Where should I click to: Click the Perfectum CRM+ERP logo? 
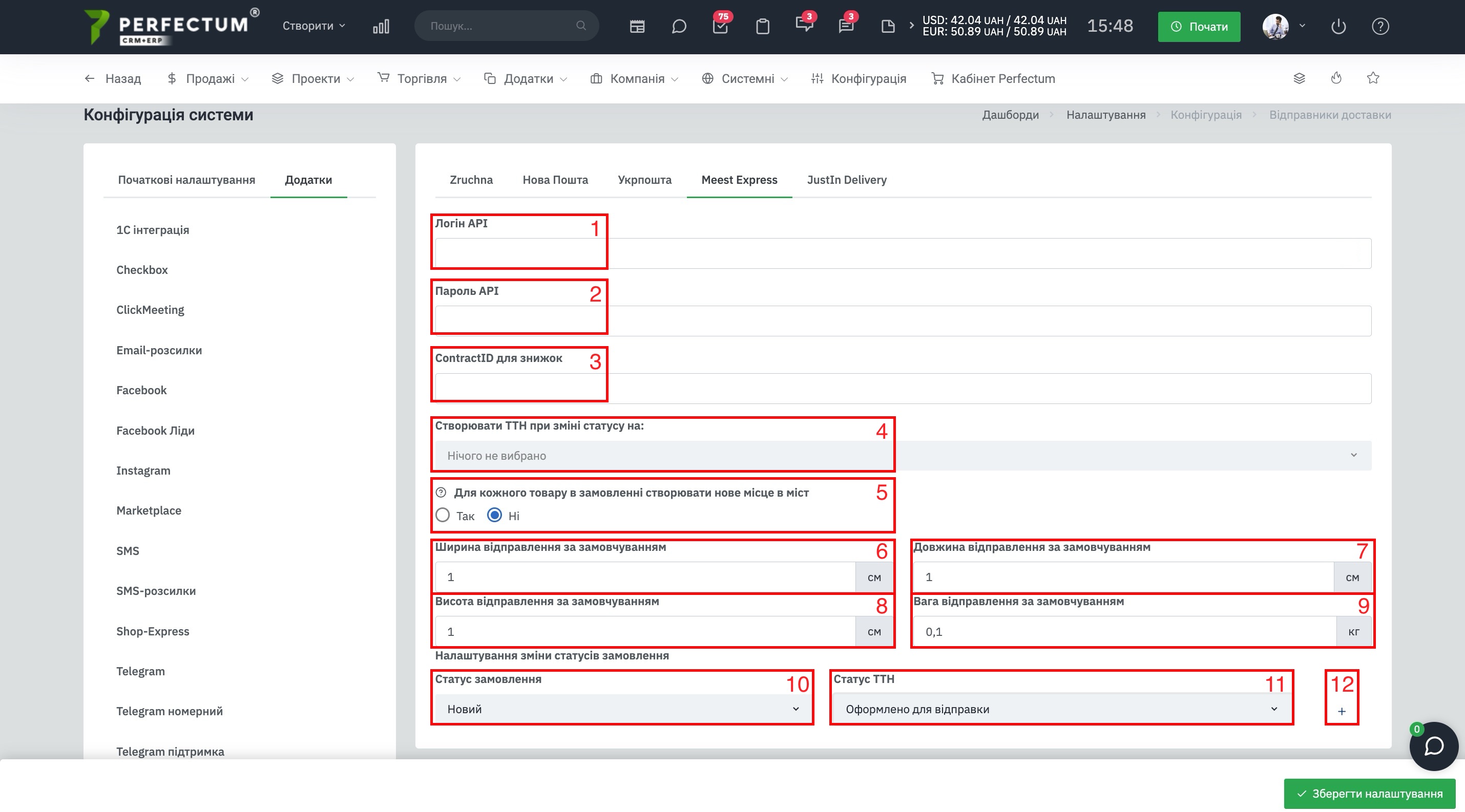171,27
